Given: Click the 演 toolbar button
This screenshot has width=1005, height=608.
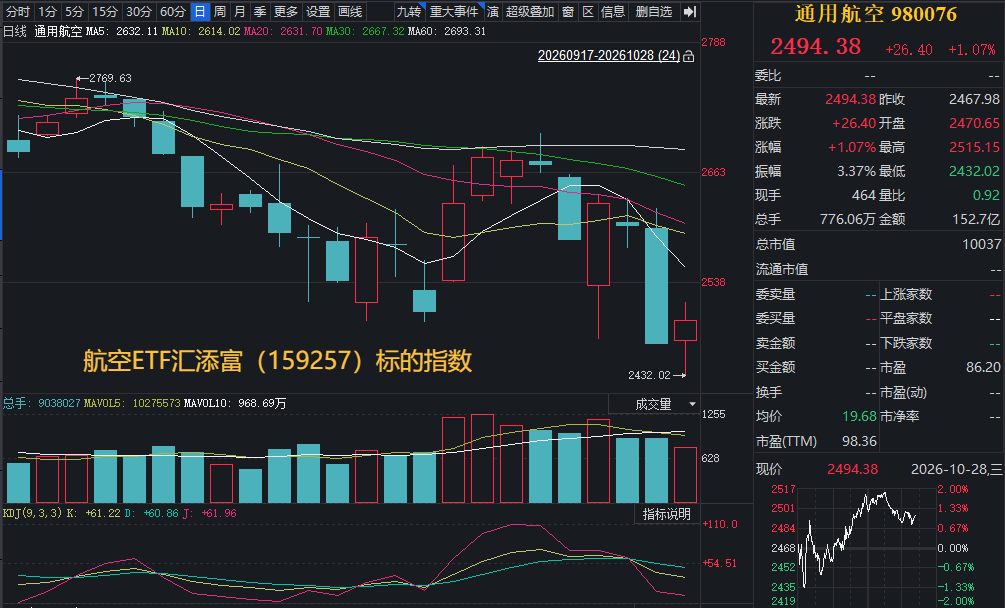Looking at the screenshot, I should tap(492, 12).
